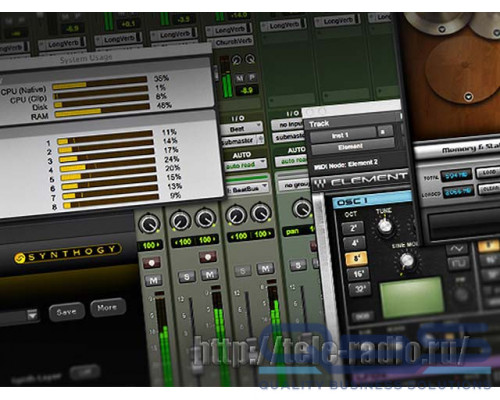The width and height of the screenshot is (500, 400).
Task: Click the LongVerb send under the -3.9 readout
Action: [174, 34]
